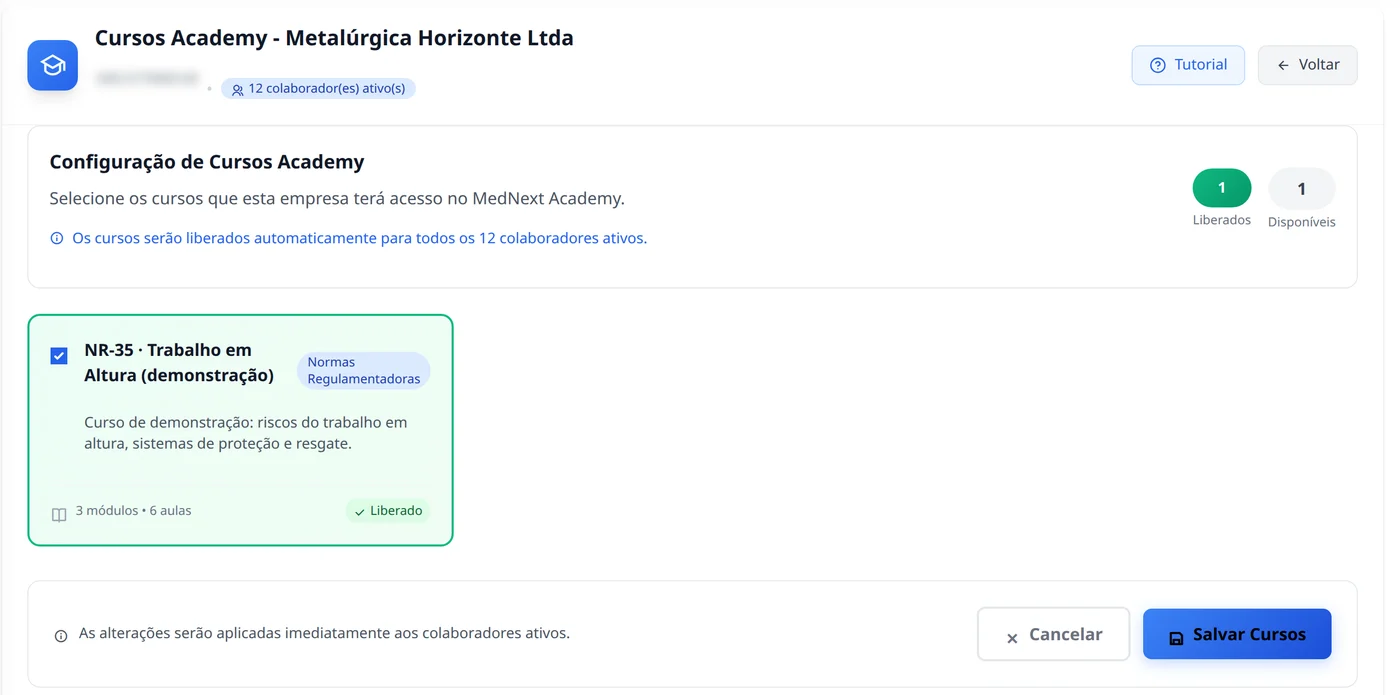Click the gray Disponíveis count pill
1400x695 pixels.
pyautogui.click(x=1302, y=188)
